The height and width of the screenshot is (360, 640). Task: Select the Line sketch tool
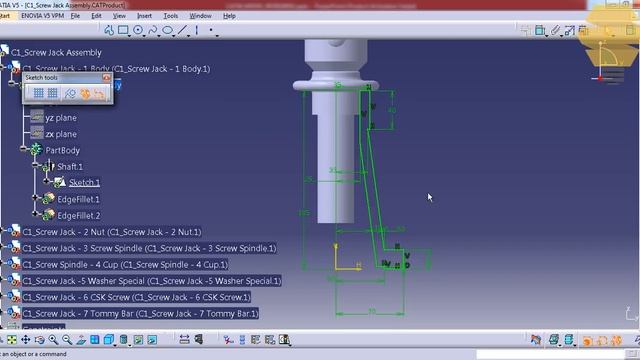(182, 30)
